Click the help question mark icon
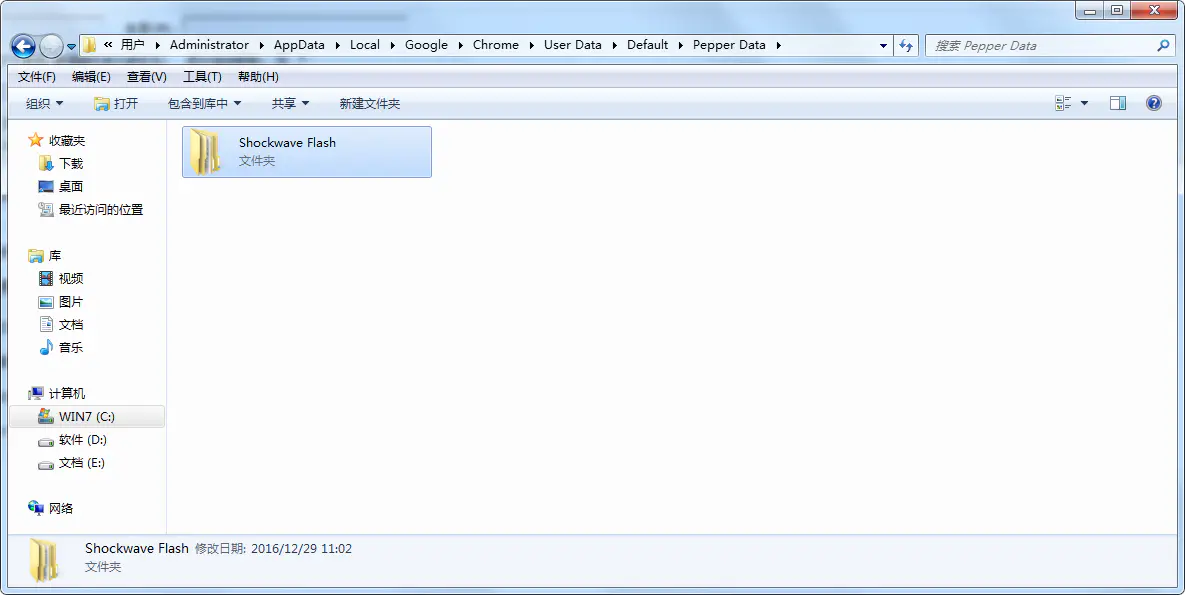Viewport: 1185px width, 595px height. (1153, 103)
